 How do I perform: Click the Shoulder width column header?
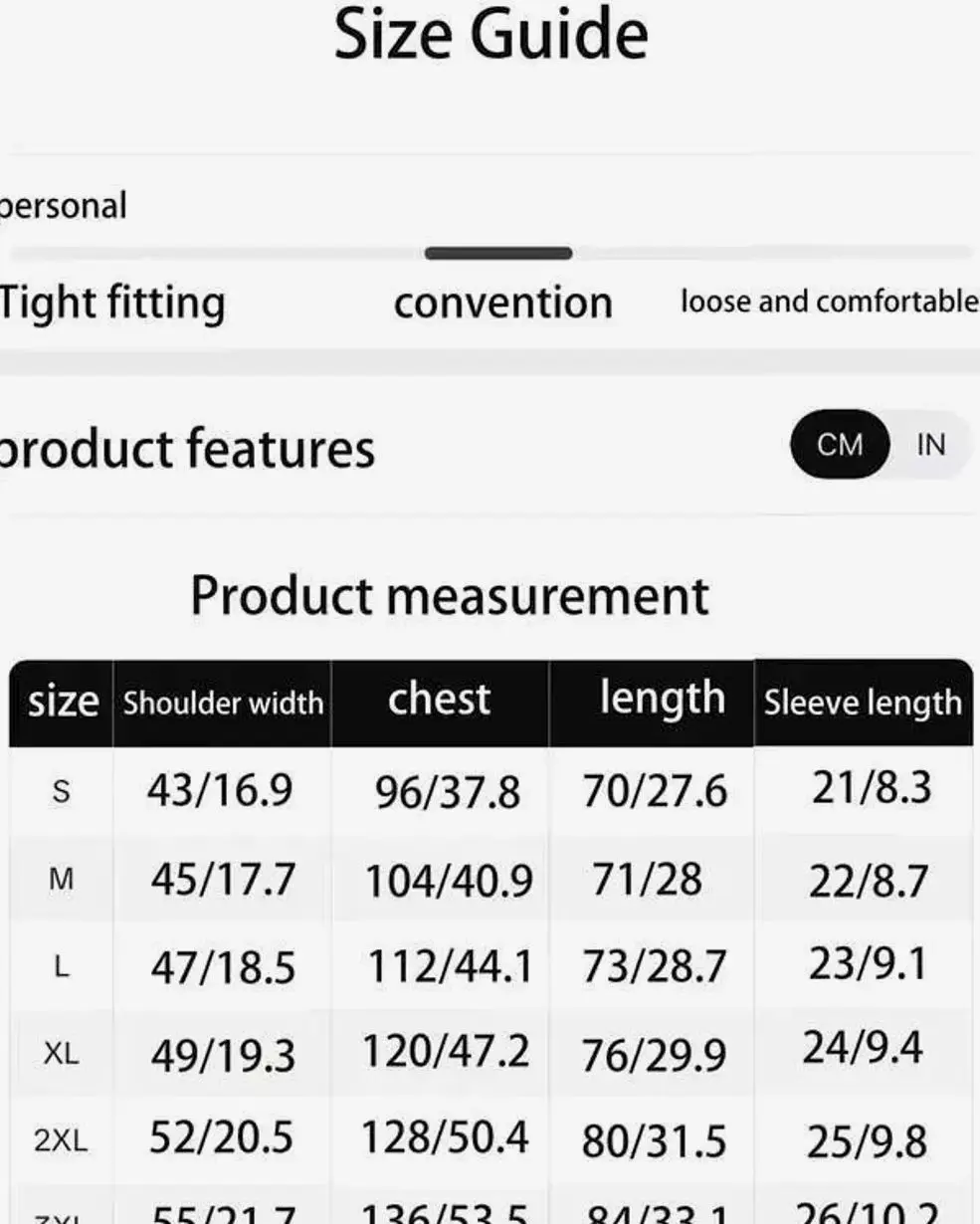(x=223, y=703)
